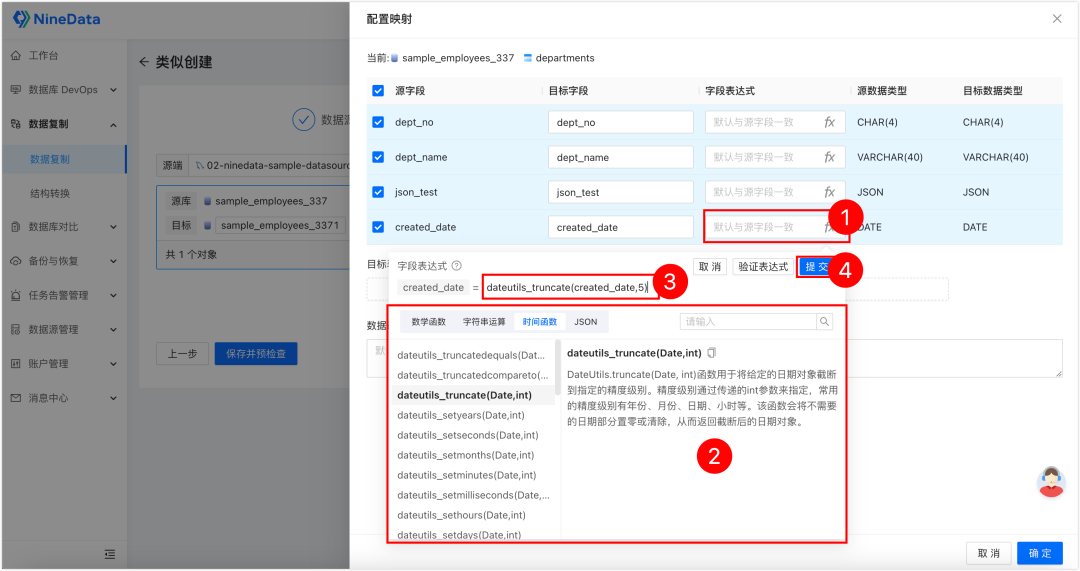Click the 确定 button in dialog footer
The width and height of the screenshot is (1080, 571).
point(1039,553)
